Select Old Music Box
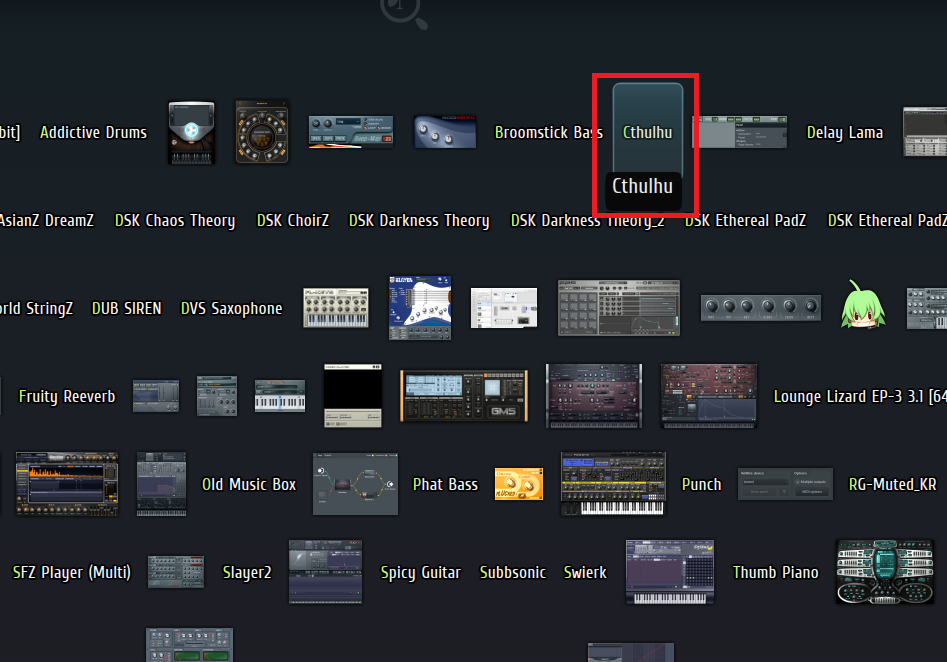The image size is (947, 662). (248, 484)
